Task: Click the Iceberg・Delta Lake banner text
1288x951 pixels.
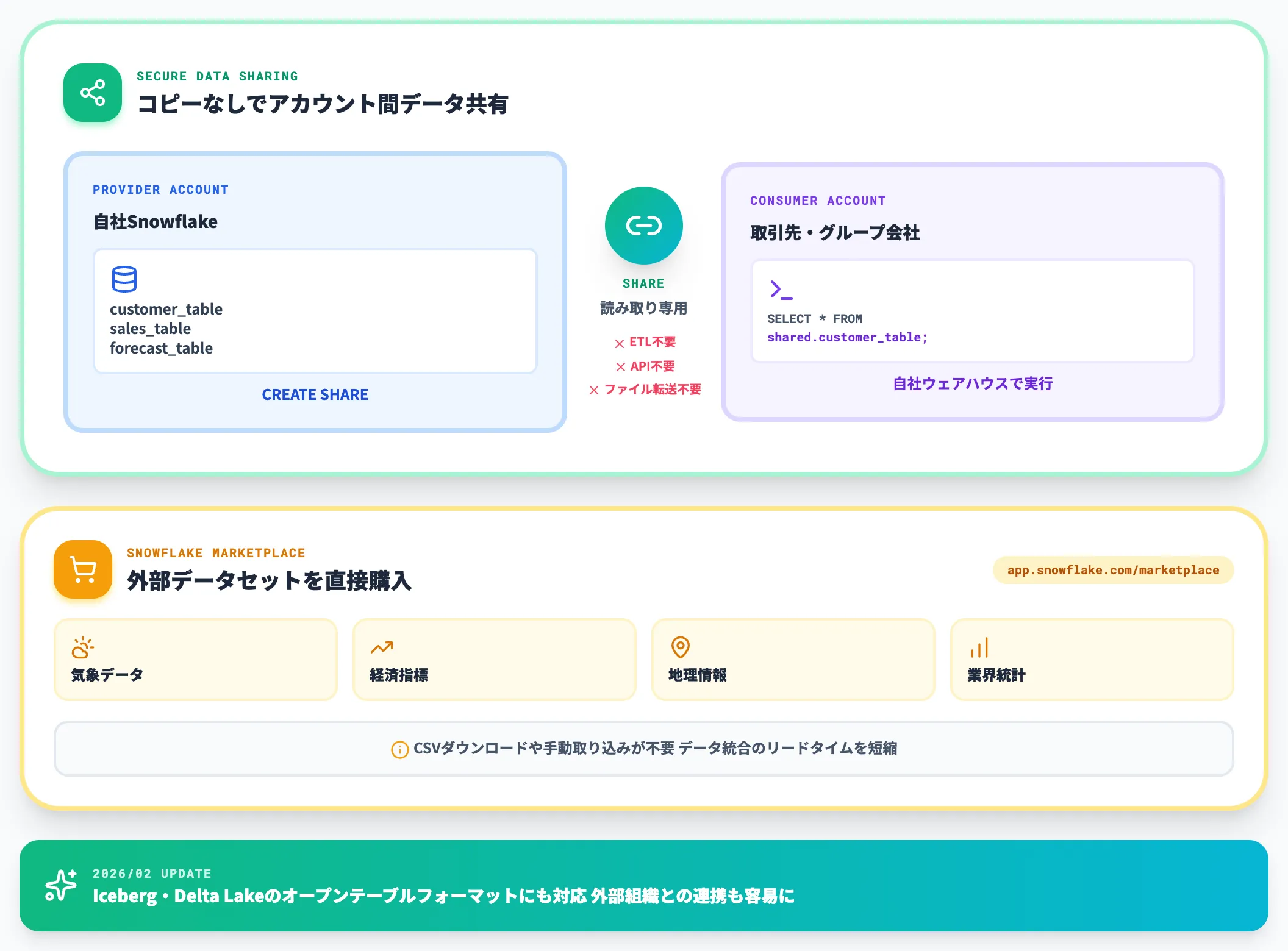Action: pyautogui.click(x=443, y=896)
